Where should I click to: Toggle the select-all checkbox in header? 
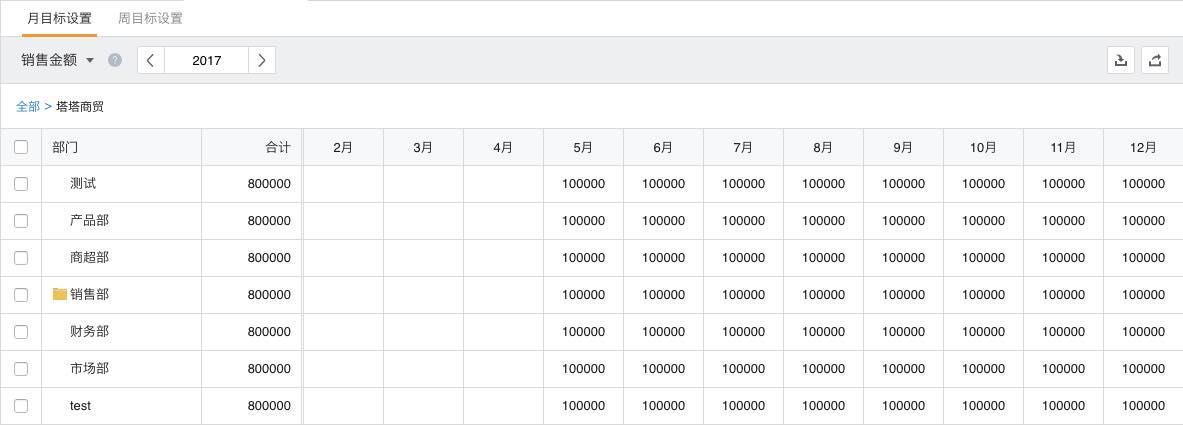(21, 147)
